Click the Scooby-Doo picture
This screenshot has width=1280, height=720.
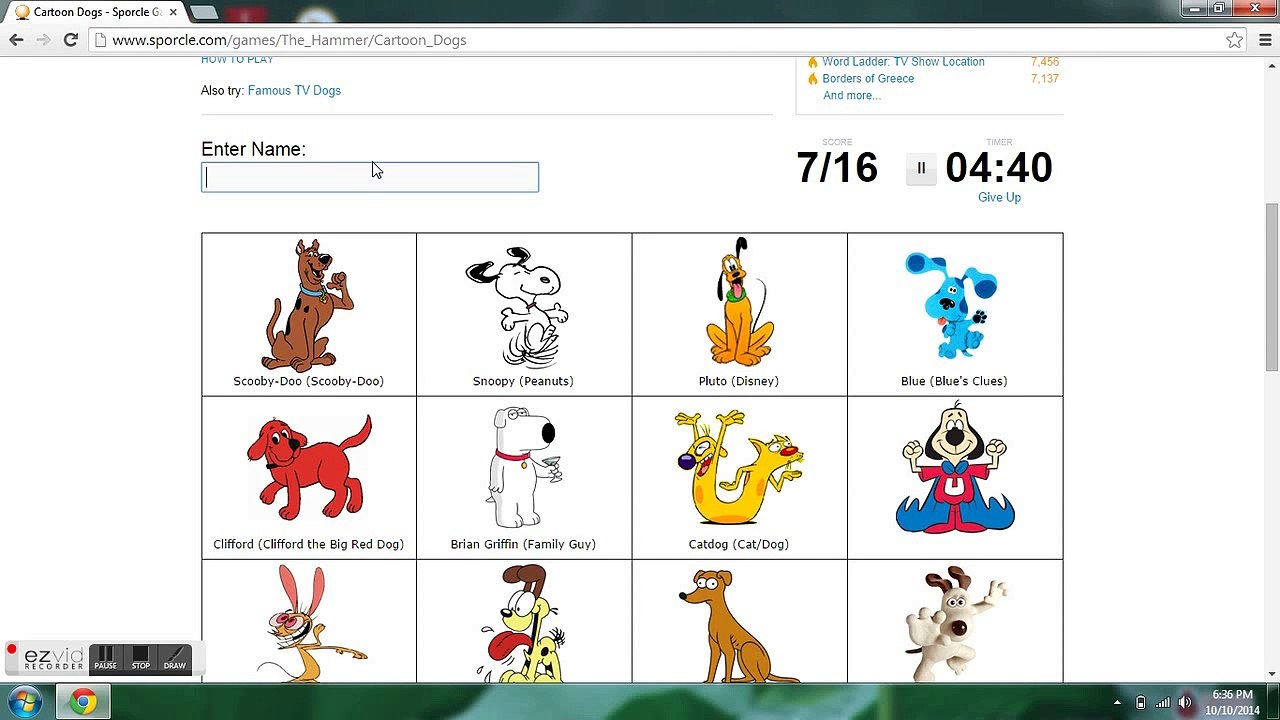pyautogui.click(x=309, y=305)
